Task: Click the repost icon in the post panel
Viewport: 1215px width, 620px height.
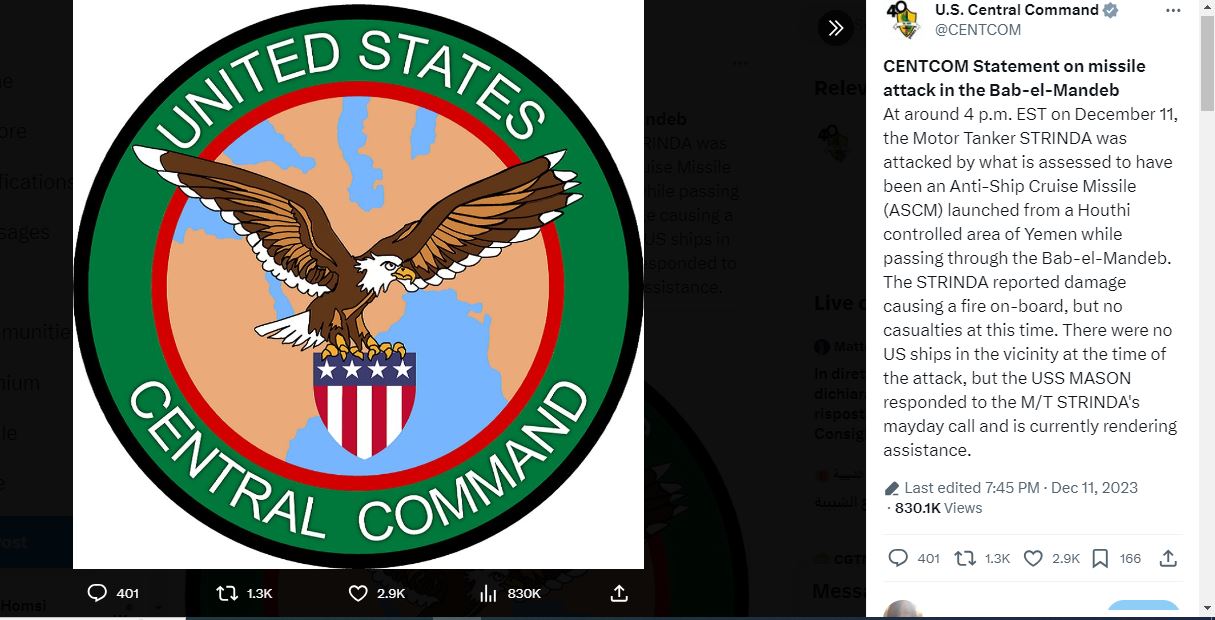Action: click(965, 558)
